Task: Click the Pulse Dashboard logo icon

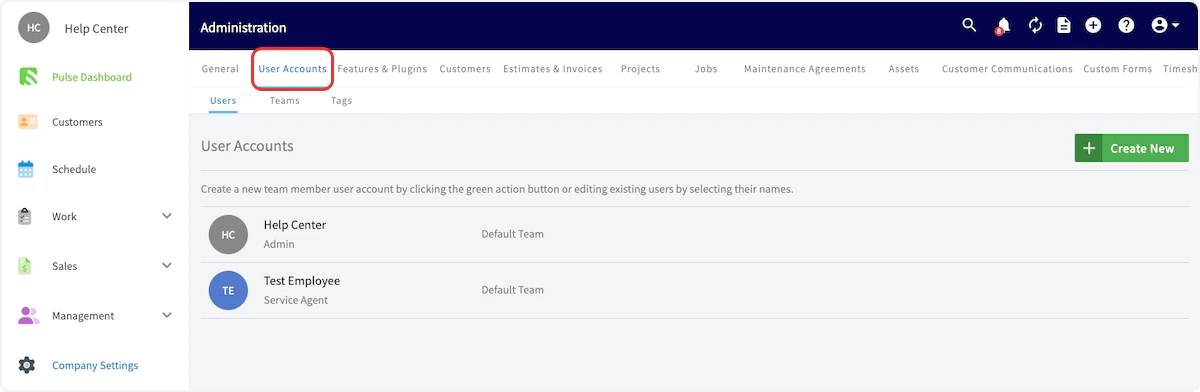Action: coord(28,77)
